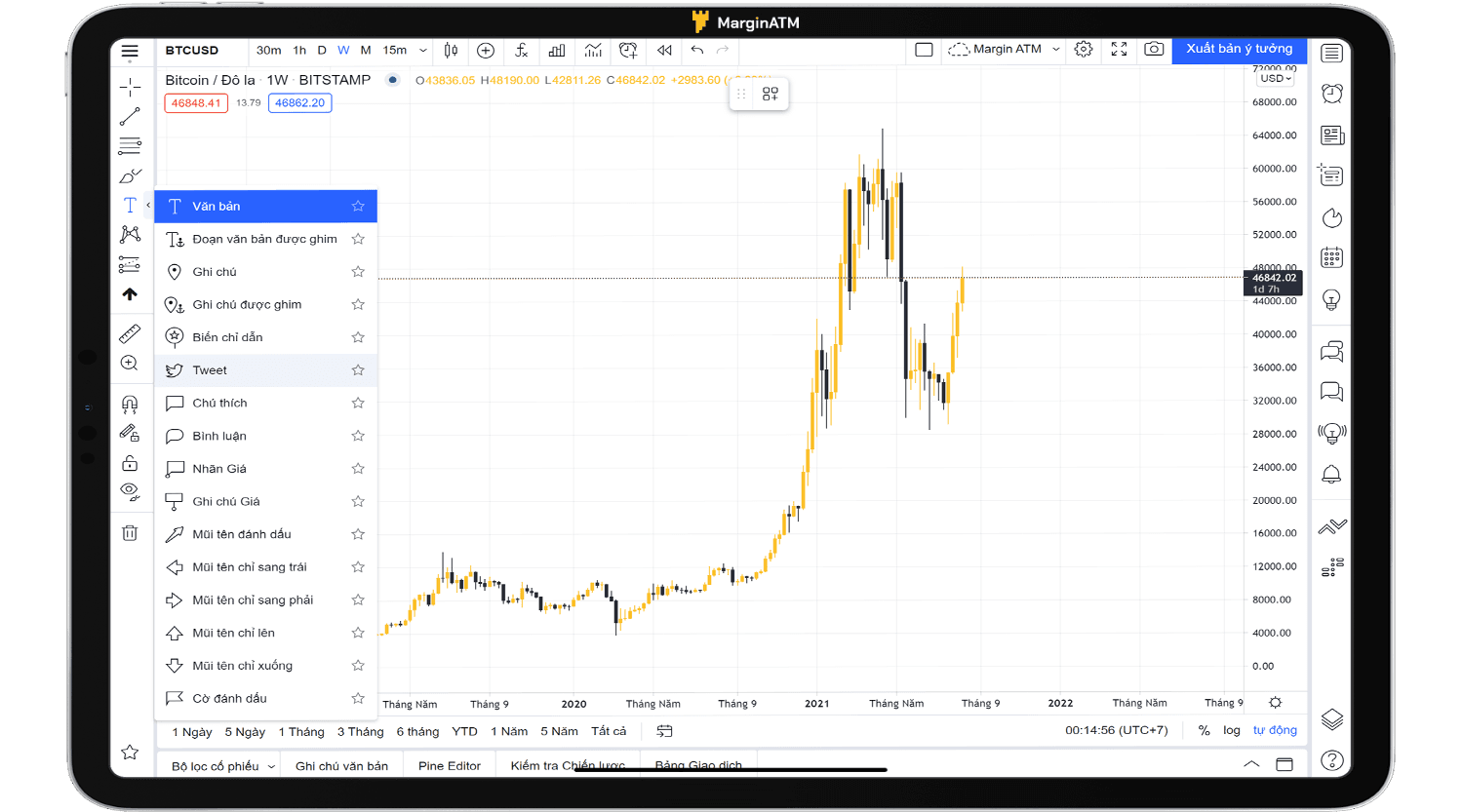
Task: Open financials bar chart icon
Action: (x=557, y=50)
